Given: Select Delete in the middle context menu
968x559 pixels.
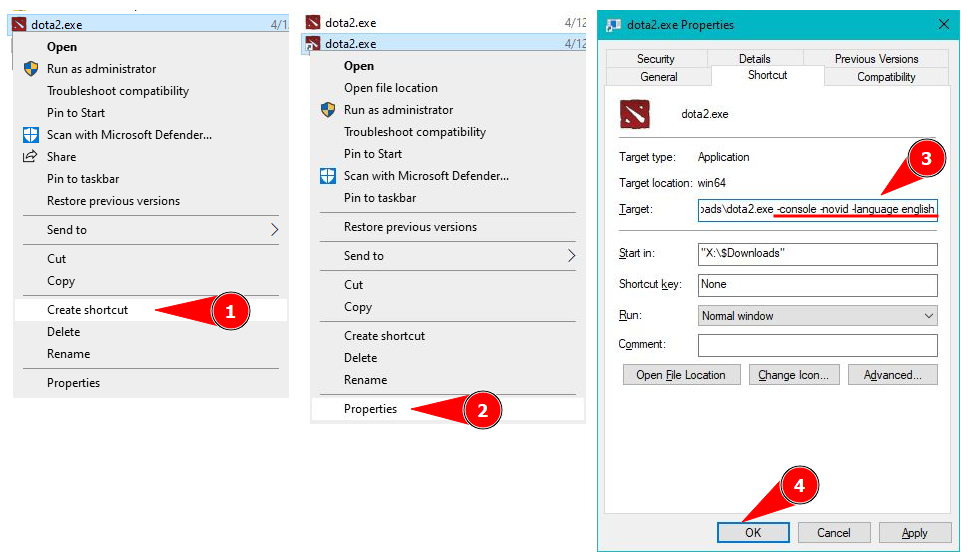Looking at the screenshot, I should (x=361, y=358).
